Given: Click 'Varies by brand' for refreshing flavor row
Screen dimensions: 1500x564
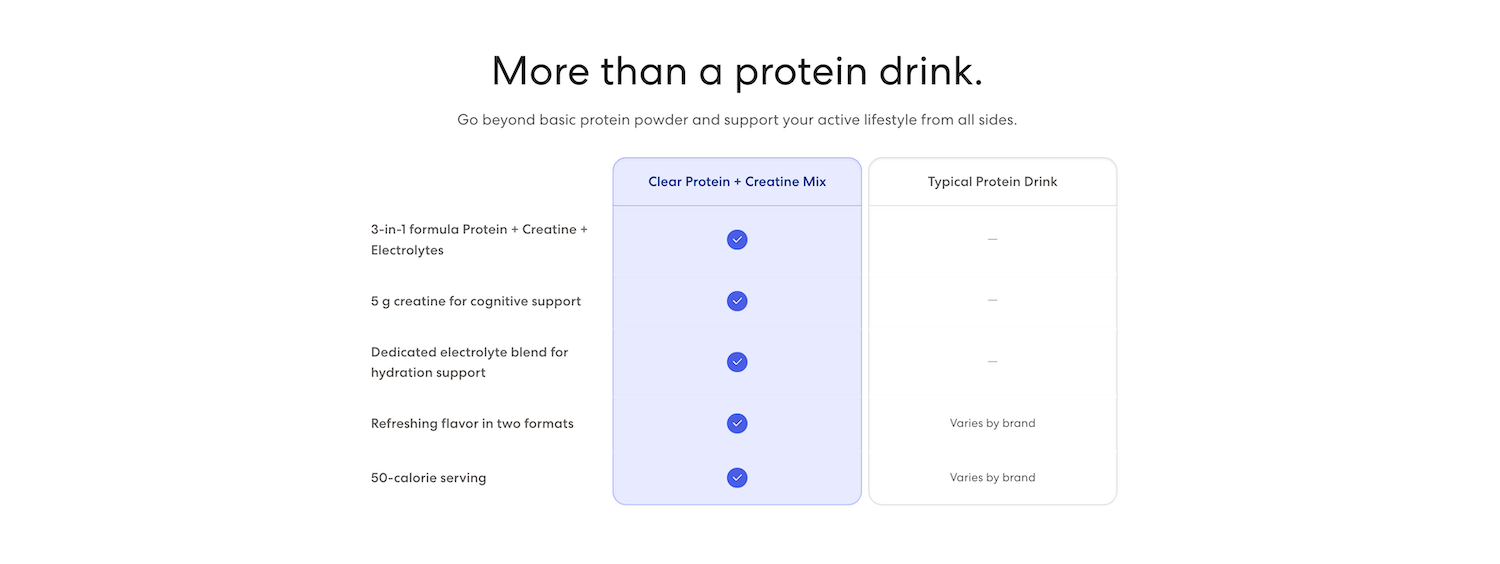Looking at the screenshot, I should tap(992, 423).
